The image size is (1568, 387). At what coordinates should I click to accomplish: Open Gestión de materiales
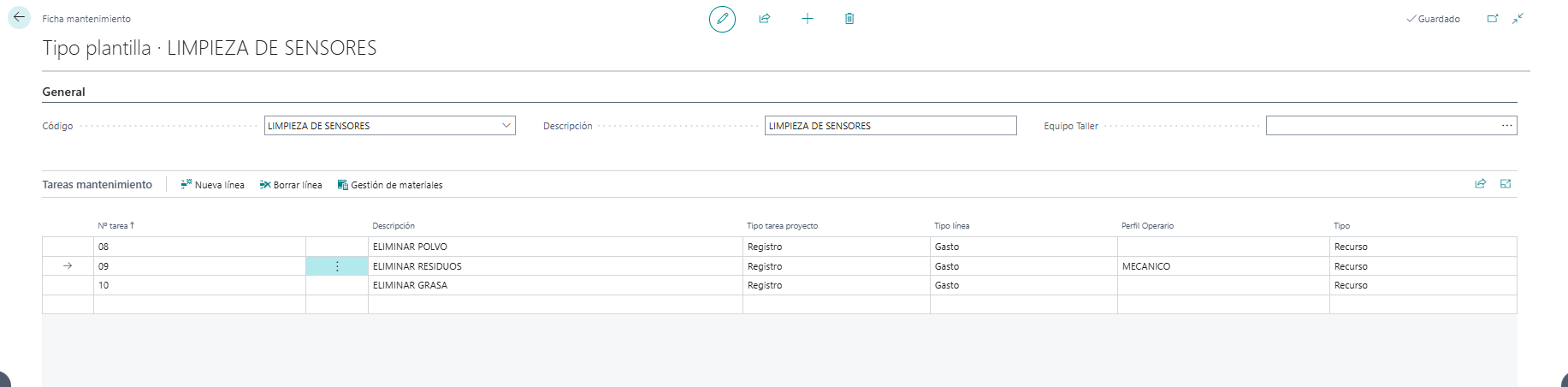(x=390, y=185)
